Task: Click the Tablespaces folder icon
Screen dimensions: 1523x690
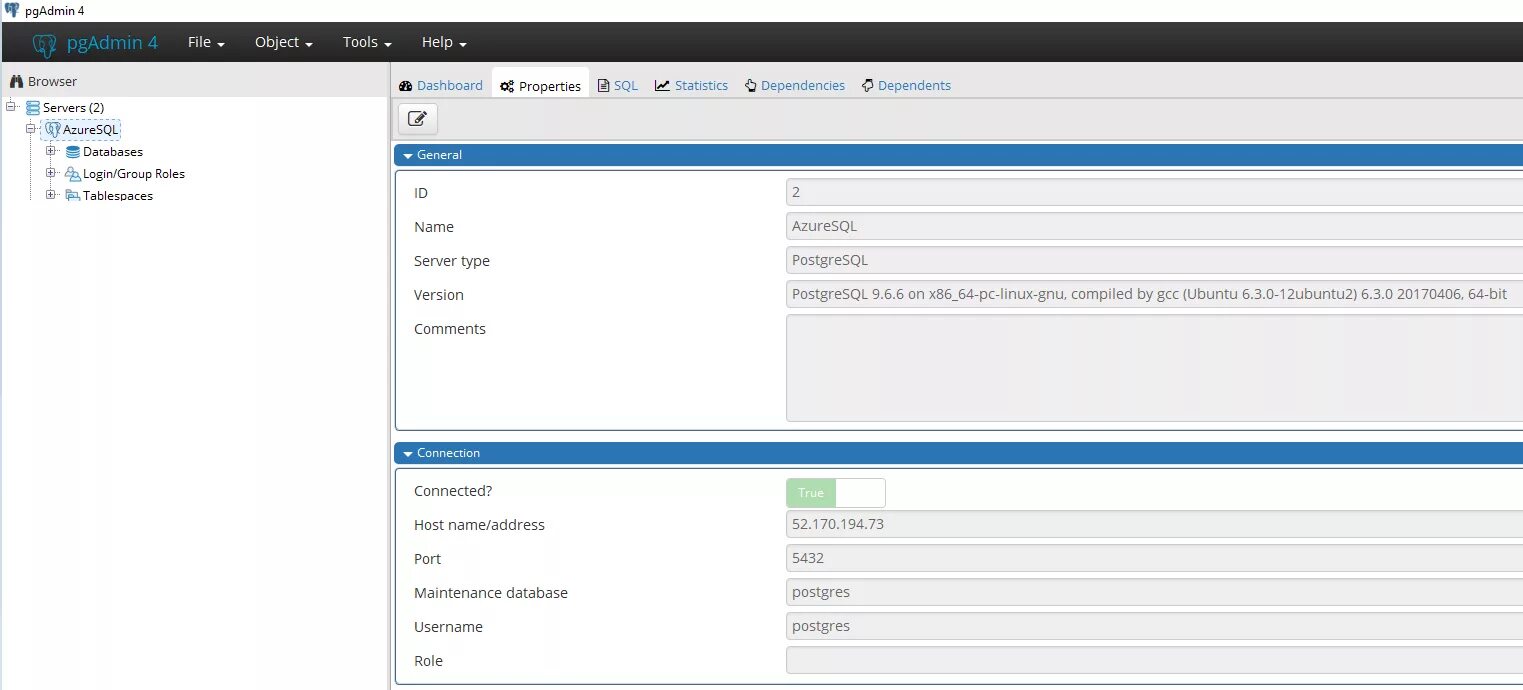Action: pyautogui.click(x=73, y=196)
